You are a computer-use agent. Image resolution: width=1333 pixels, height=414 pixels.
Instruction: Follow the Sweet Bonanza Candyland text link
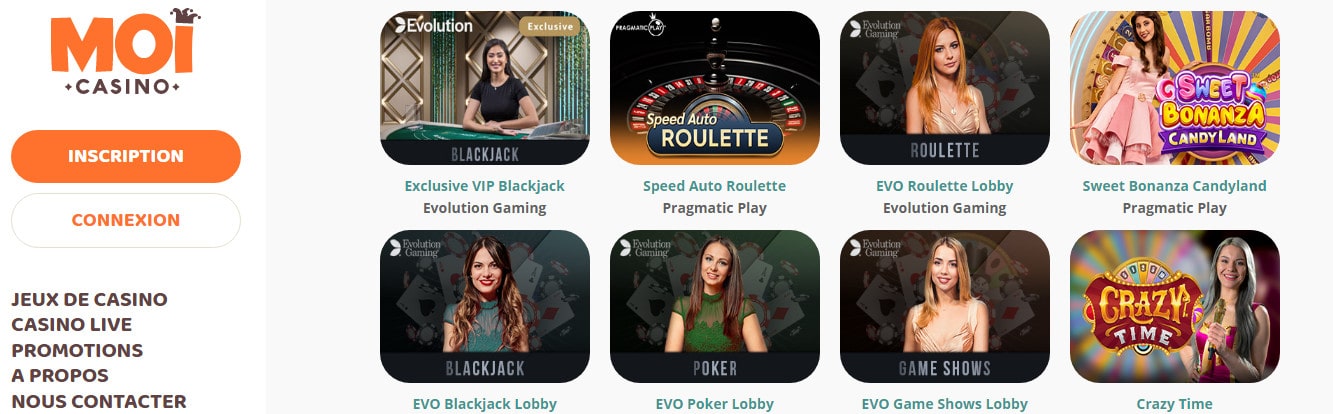click(1175, 186)
